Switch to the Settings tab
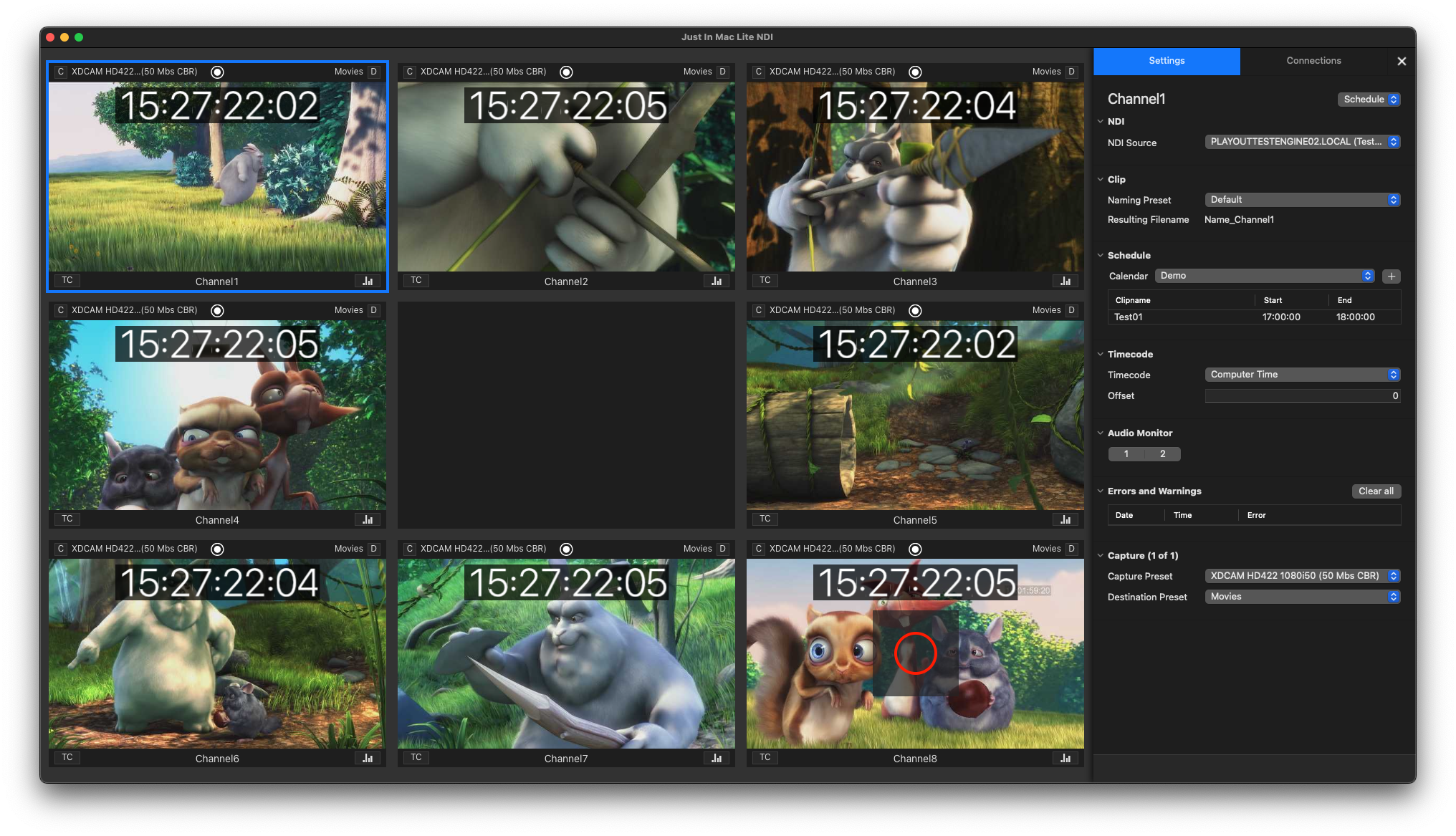The width and height of the screenshot is (1456, 836). (1167, 61)
